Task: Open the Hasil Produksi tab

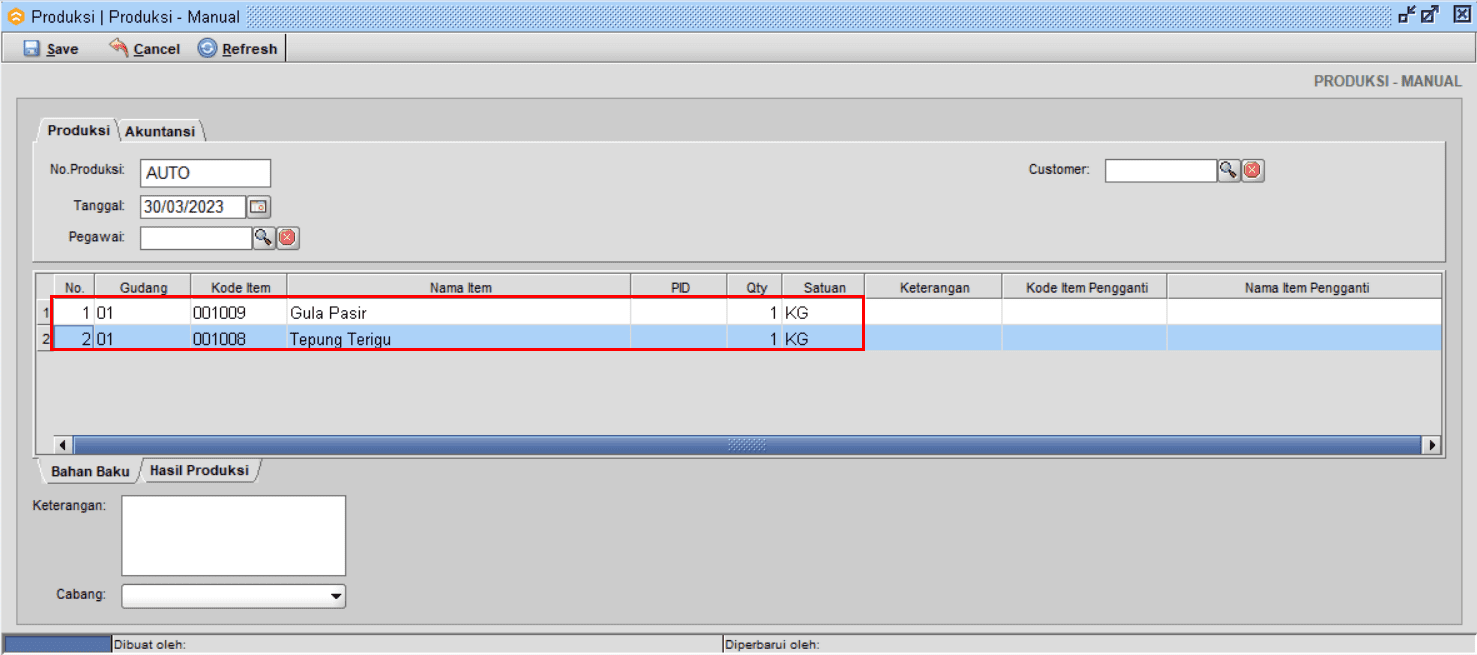Action: tap(199, 470)
